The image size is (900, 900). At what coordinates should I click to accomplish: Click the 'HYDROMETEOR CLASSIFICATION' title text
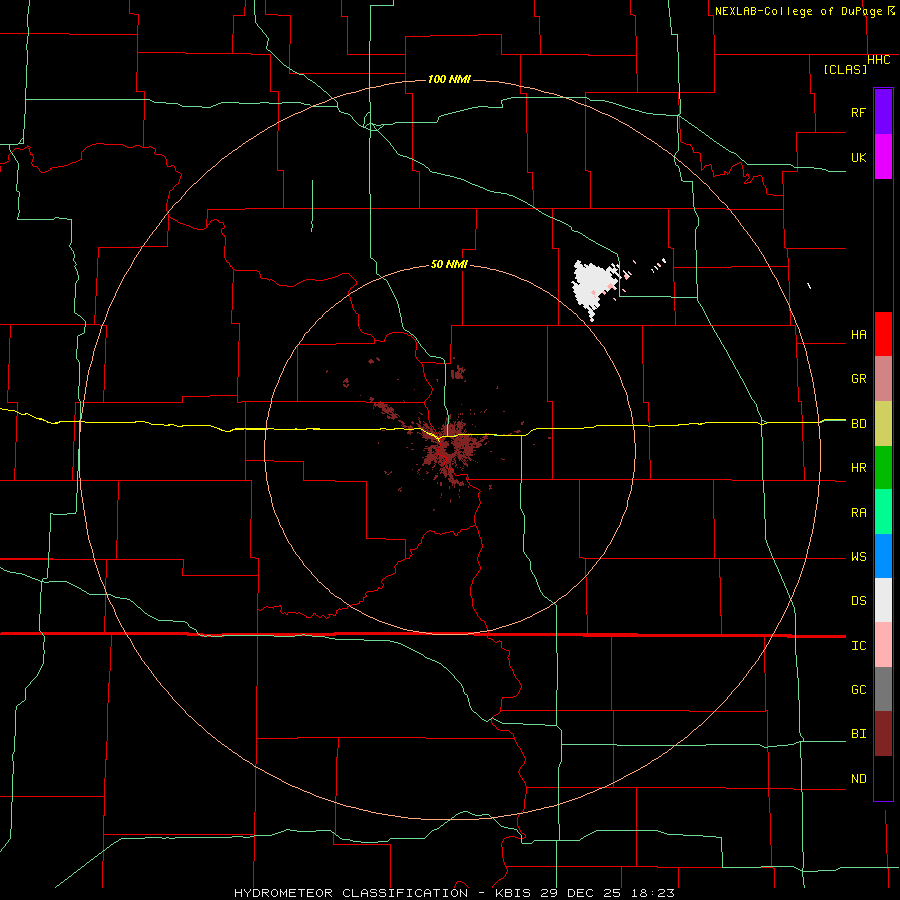(351, 893)
